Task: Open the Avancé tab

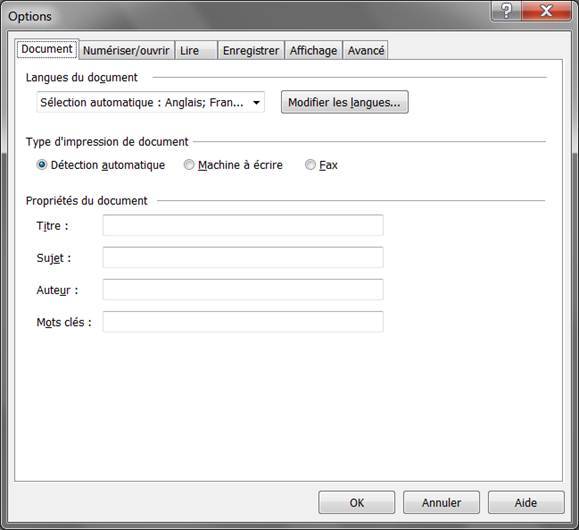Action: tap(366, 50)
